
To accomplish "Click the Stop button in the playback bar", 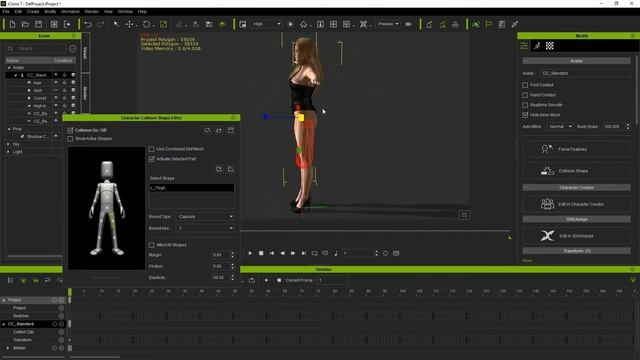I will click(261, 253).
